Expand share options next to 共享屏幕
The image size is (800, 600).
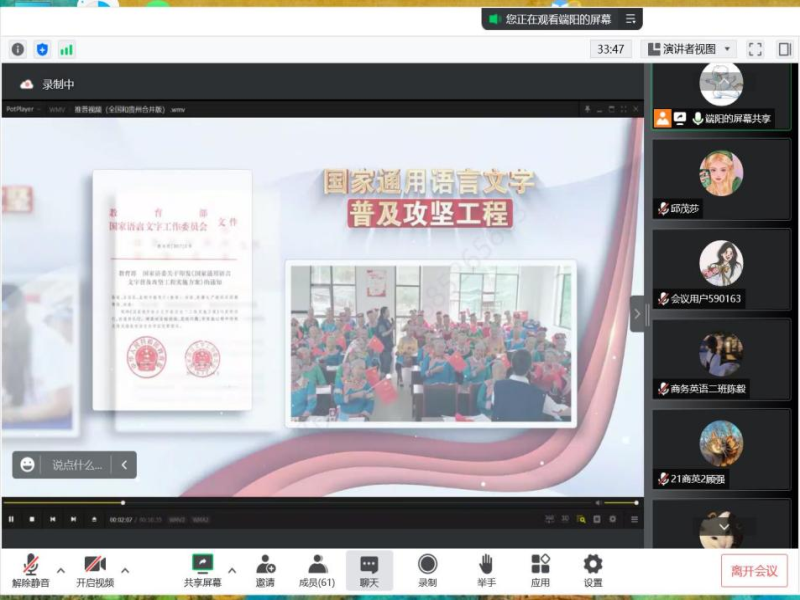tap(232, 570)
